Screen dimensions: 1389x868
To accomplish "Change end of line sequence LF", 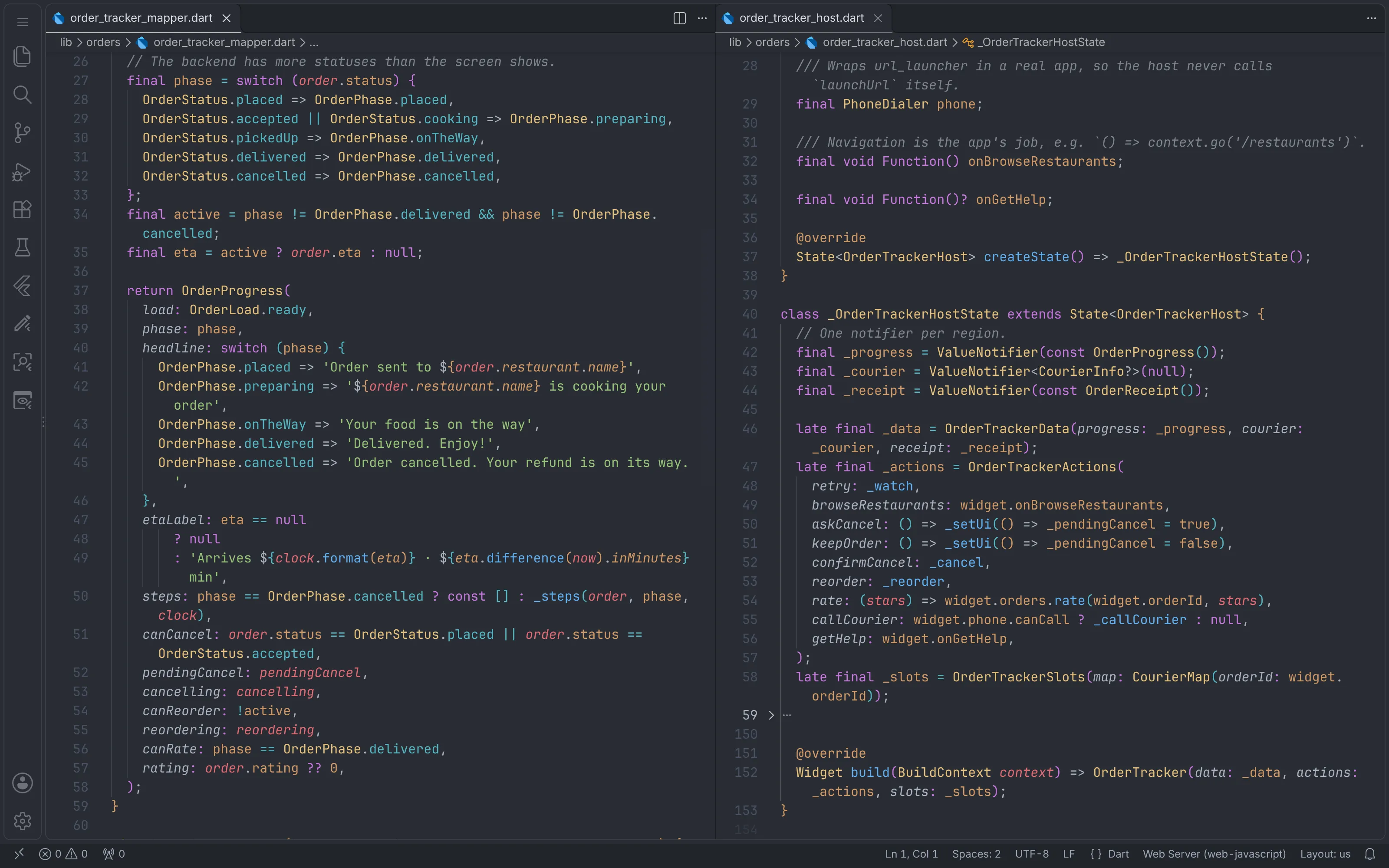I will (1069, 854).
